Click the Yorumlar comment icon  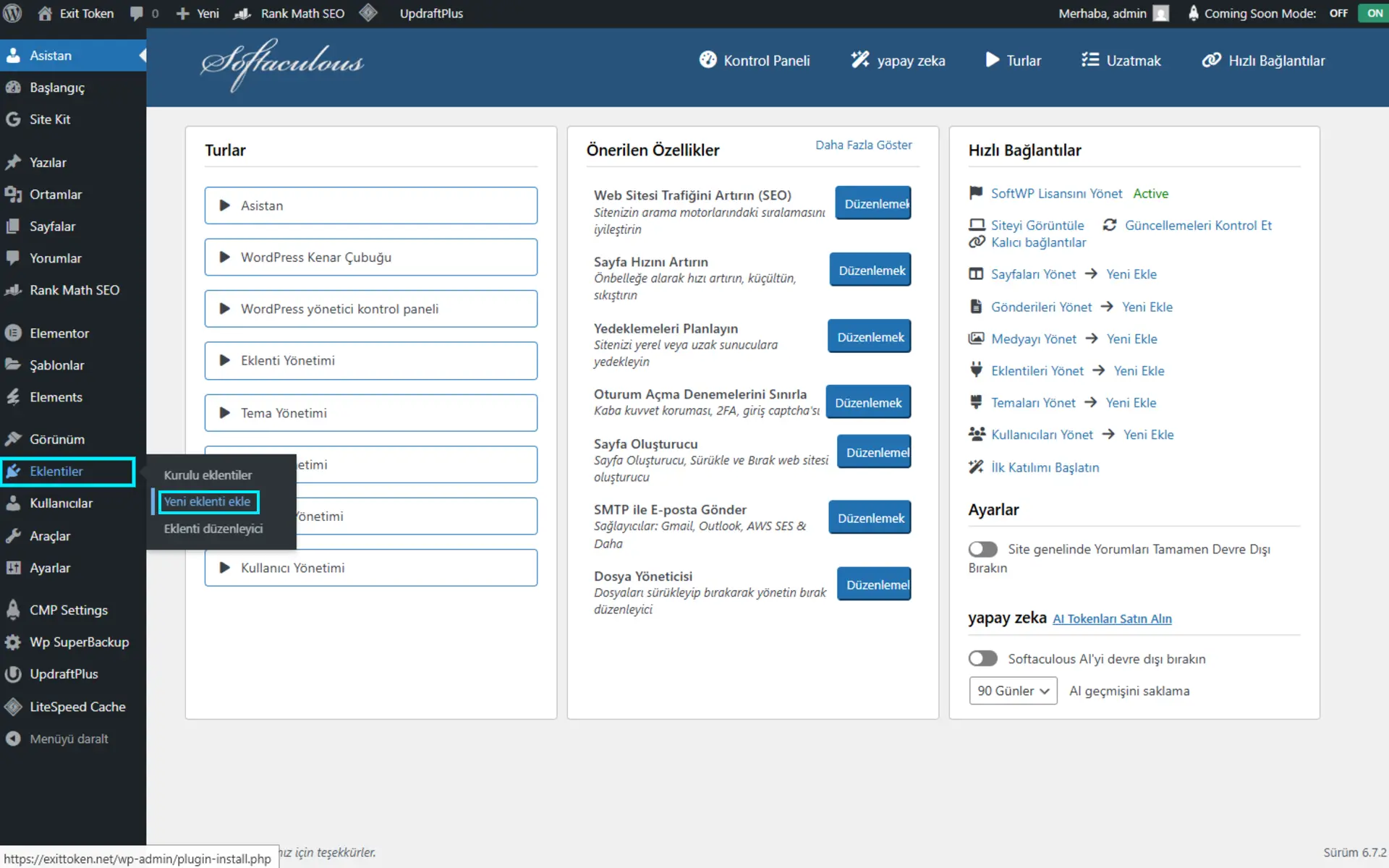[x=13, y=258]
